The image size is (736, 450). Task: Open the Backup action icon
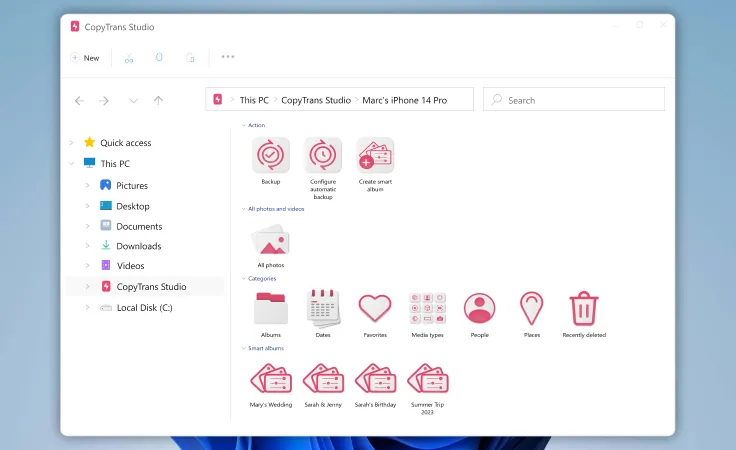pyautogui.click(x=271, y=155)
